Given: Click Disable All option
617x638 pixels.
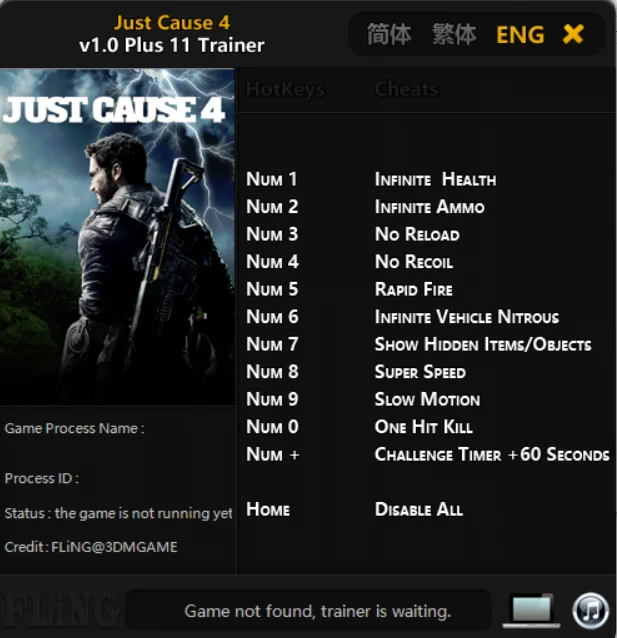Looking at the screenshot, I should coord(418,509).
